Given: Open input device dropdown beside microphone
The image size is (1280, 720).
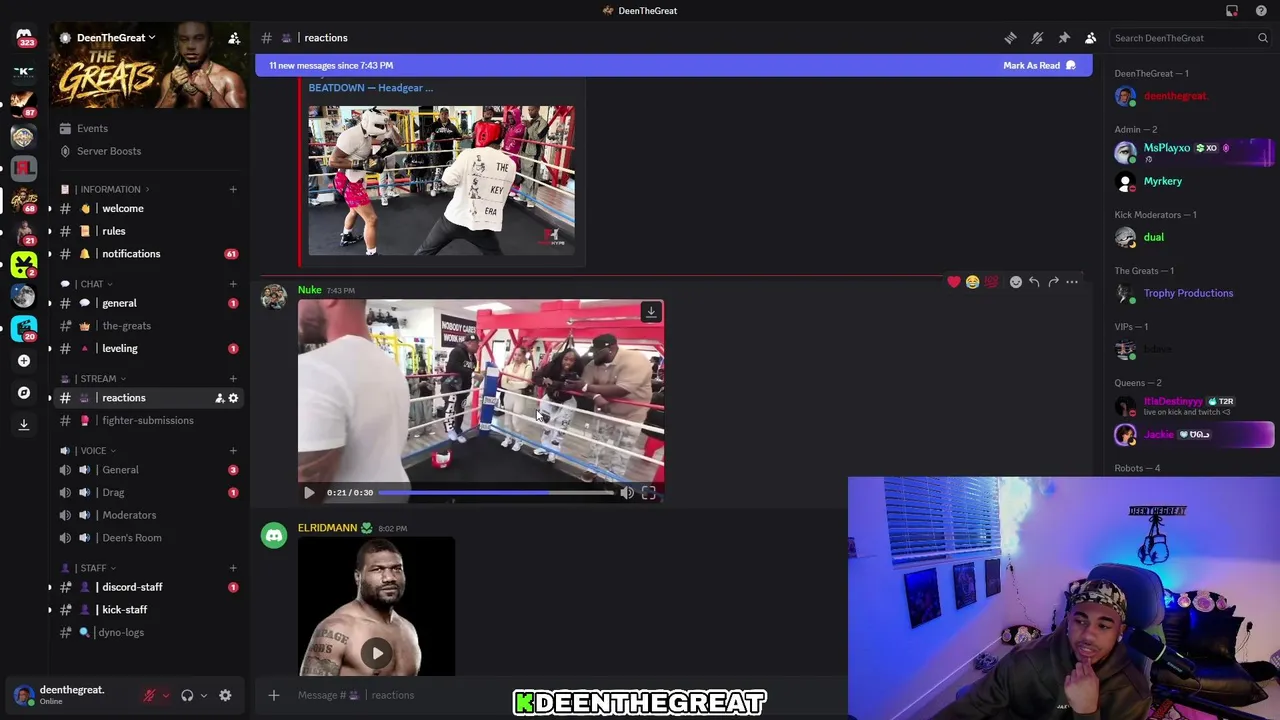Looking at the screenshot, I should (166, 695).
